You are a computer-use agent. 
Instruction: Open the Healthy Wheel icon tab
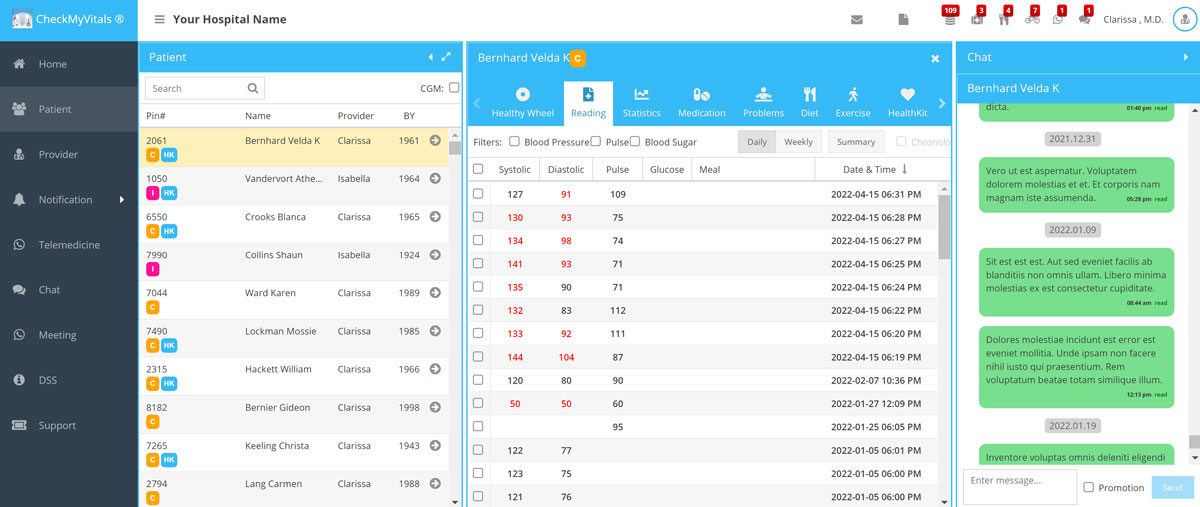(x=522, y=102)
